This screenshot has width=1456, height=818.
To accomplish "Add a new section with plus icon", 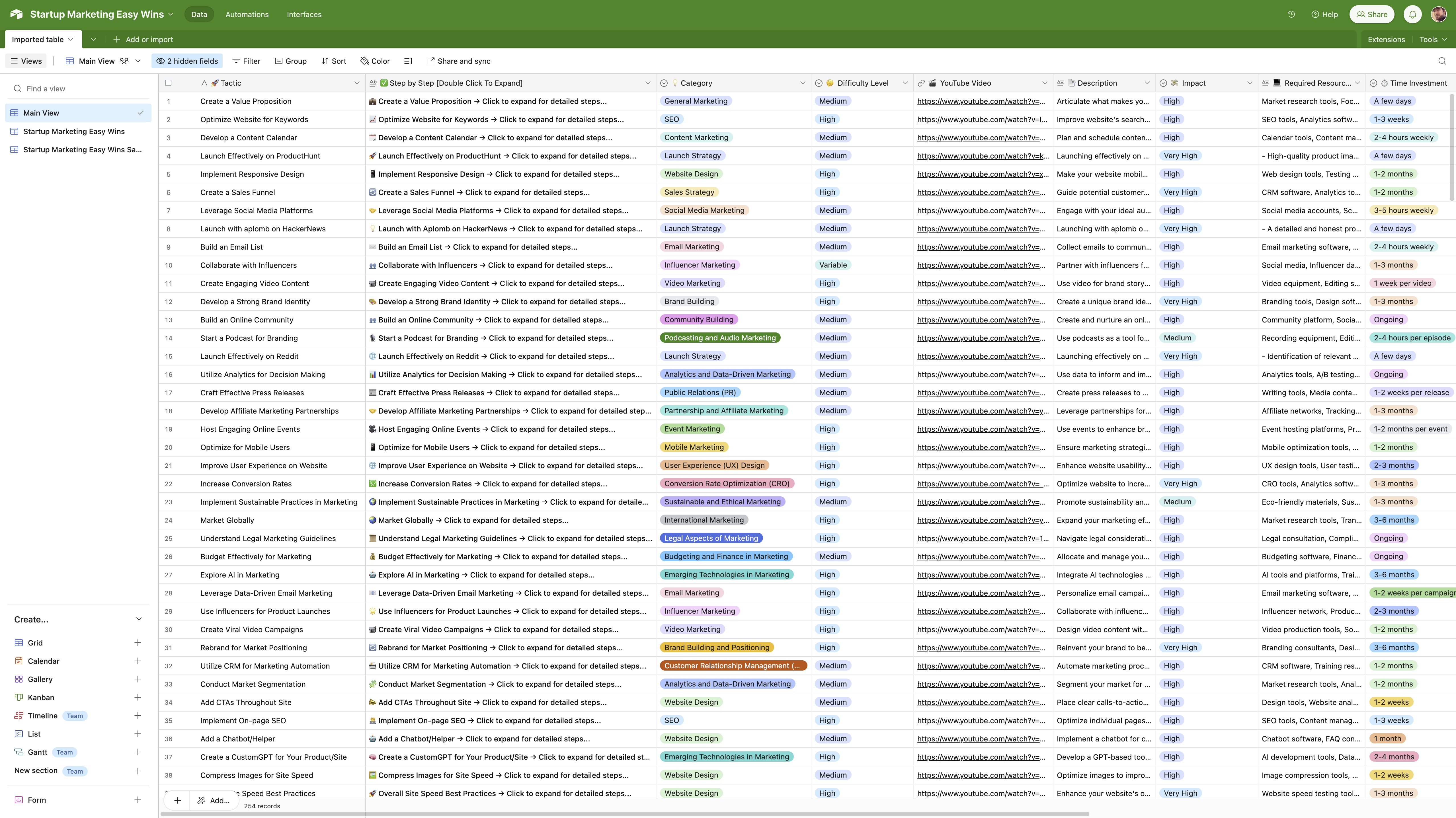I will [137, 771].
